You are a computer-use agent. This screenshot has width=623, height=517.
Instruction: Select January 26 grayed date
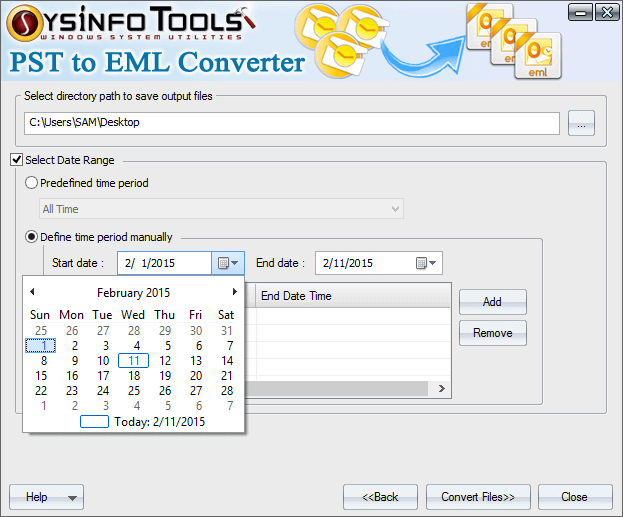click(72, 331)
